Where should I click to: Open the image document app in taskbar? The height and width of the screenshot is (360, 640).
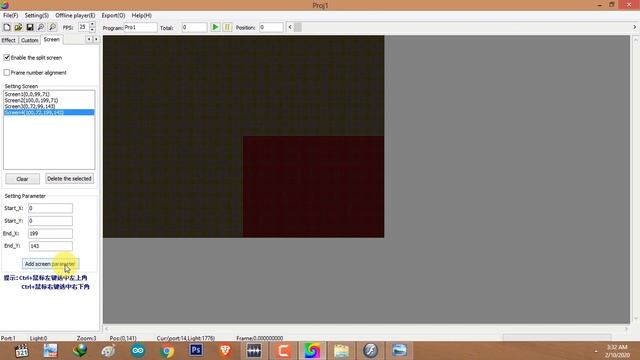tap(51, 351)
